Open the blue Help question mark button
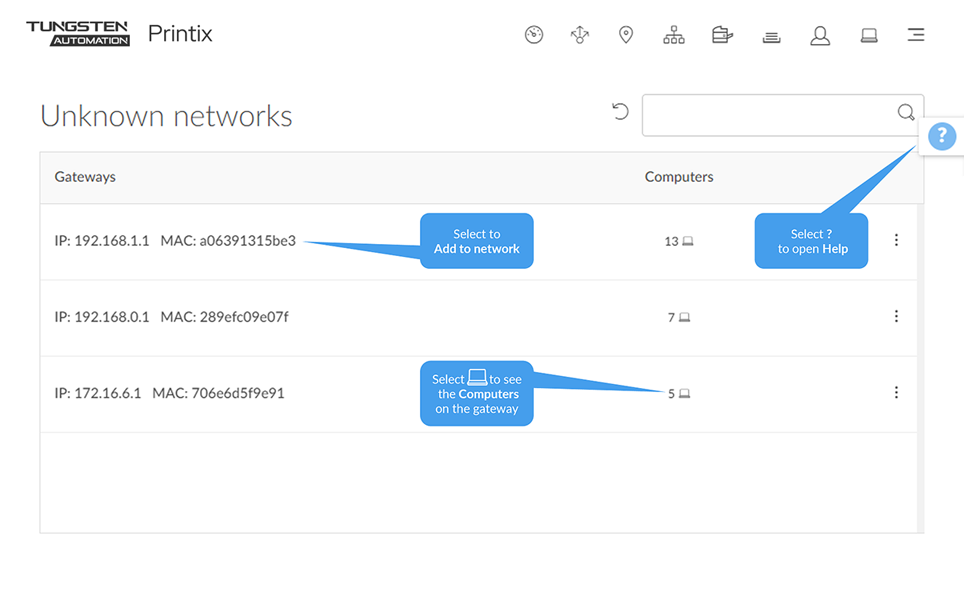964x593 pixels. tap(941, 136)
